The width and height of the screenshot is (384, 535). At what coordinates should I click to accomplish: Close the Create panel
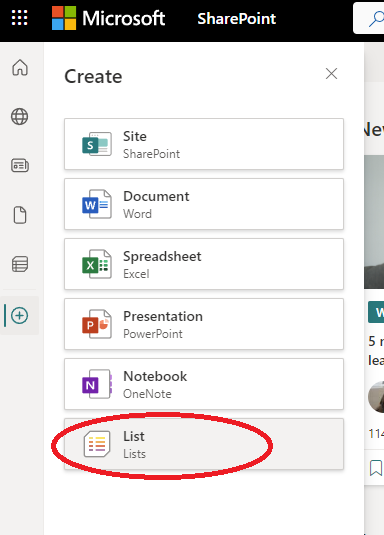coord(331,74)
